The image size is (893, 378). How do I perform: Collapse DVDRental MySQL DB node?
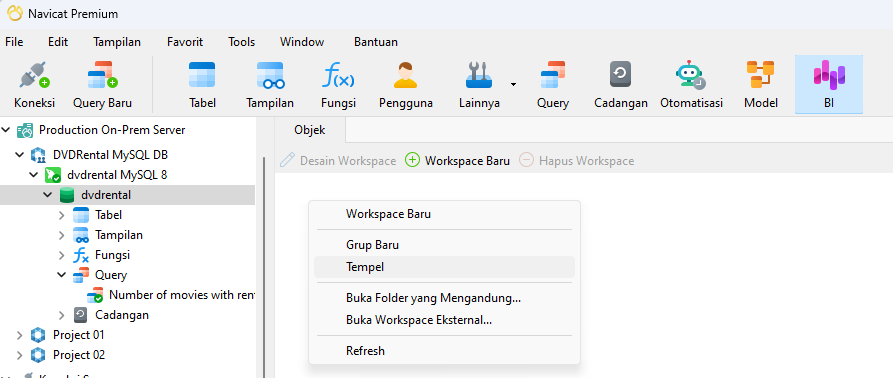coord(20,155)
